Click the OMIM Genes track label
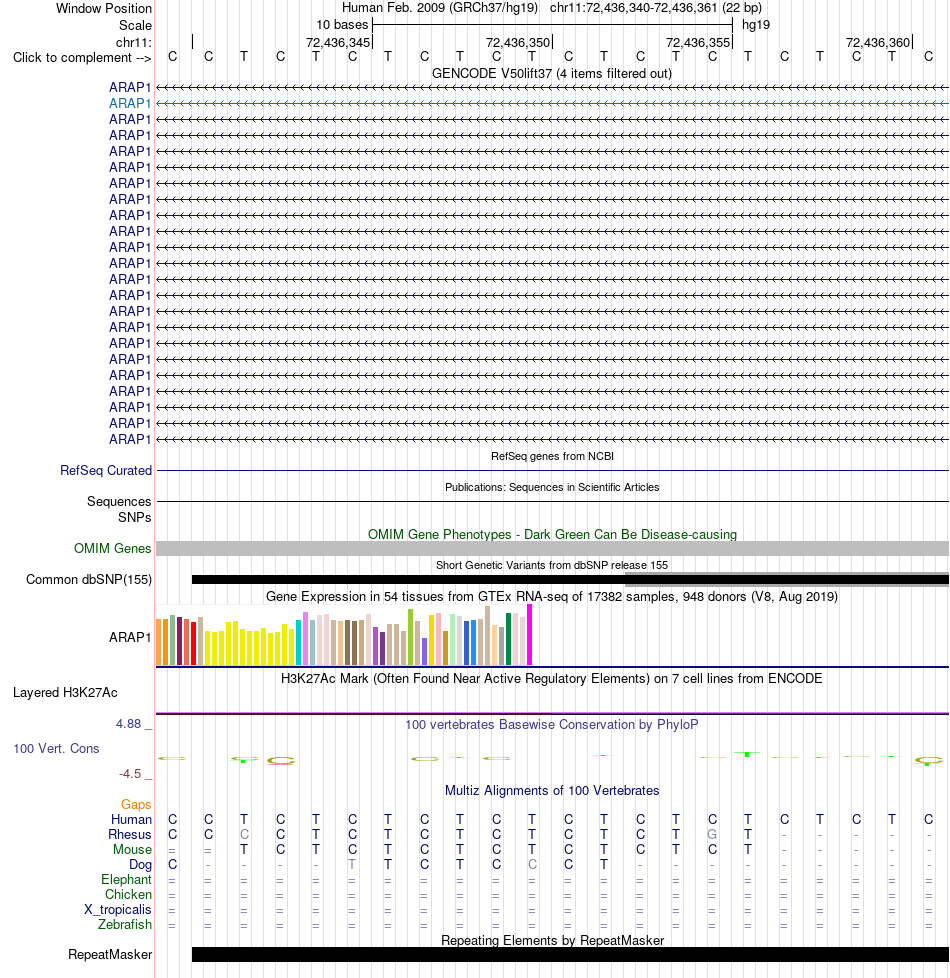950x978 pixels. [x=112, y=548]
